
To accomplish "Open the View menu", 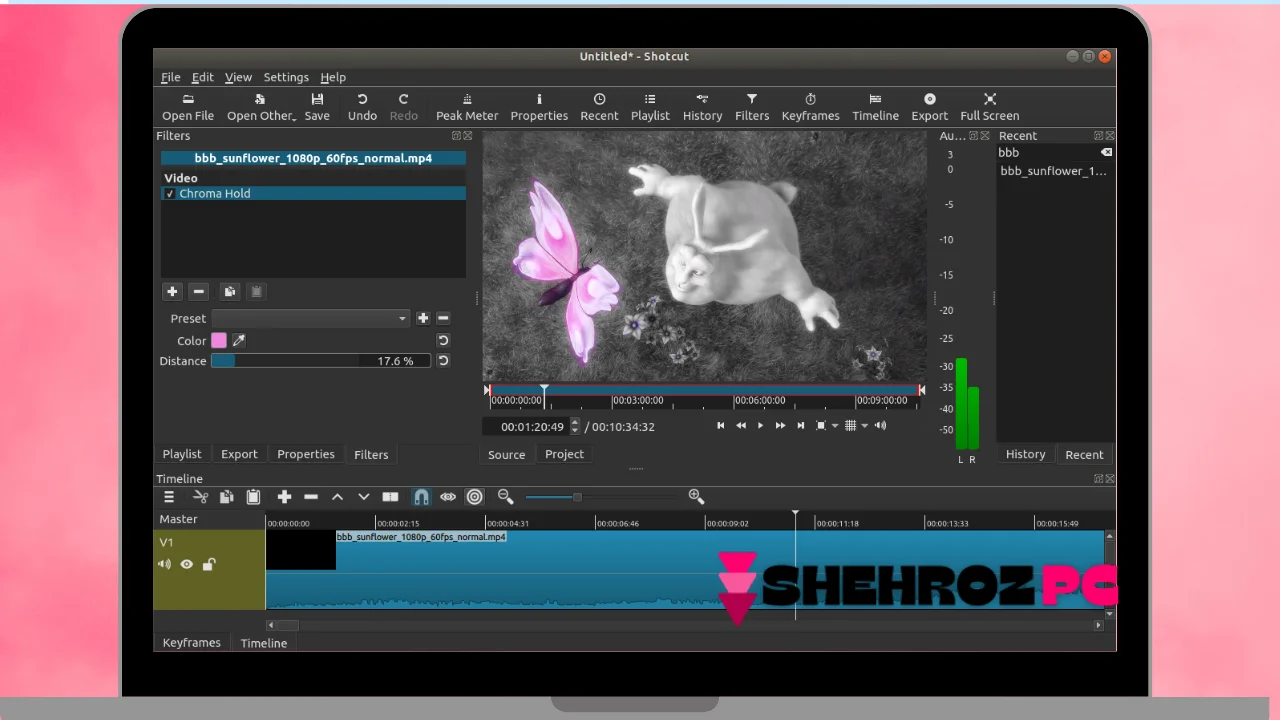I will click(x=238, y=77).
